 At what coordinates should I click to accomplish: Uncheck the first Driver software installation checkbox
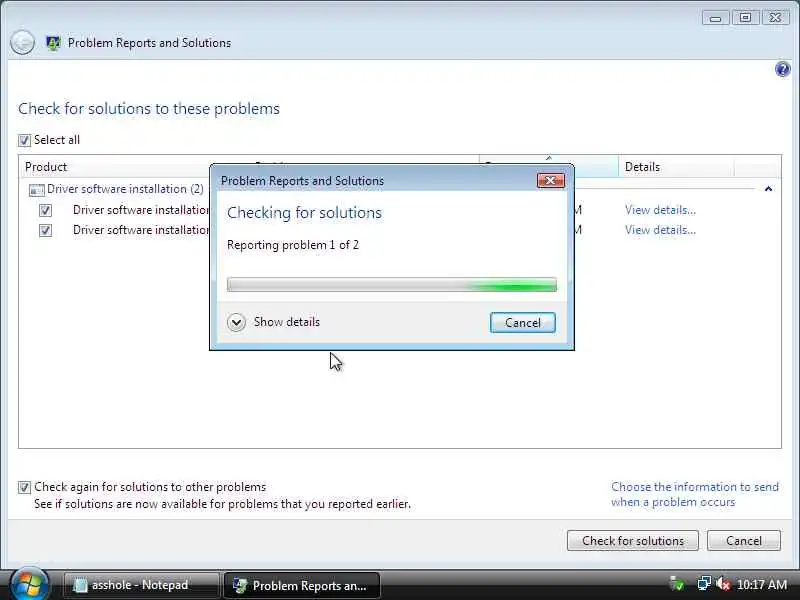click(x=45, y=210)
